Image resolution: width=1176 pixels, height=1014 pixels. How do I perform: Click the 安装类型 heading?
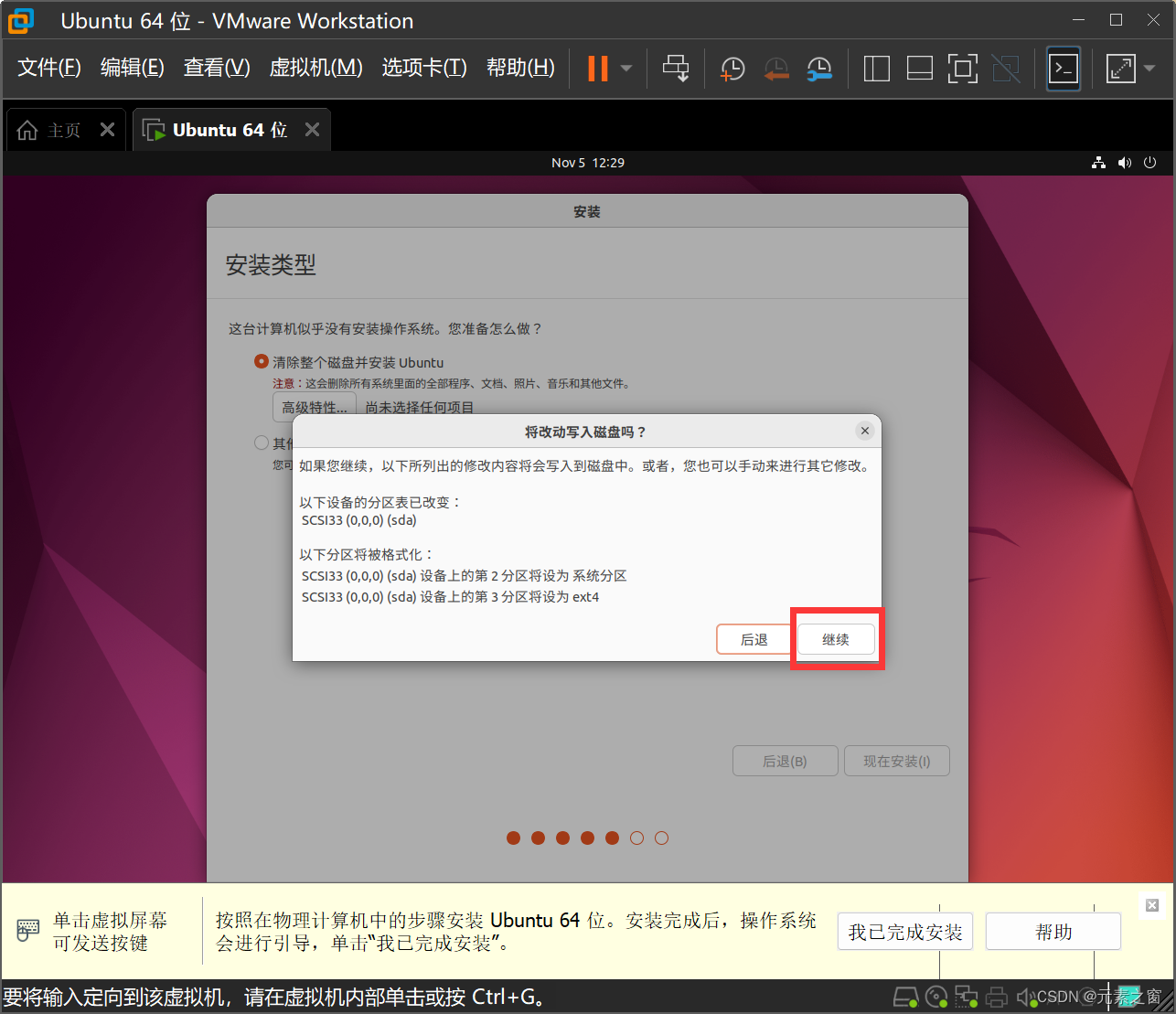[x=271, y=265]
